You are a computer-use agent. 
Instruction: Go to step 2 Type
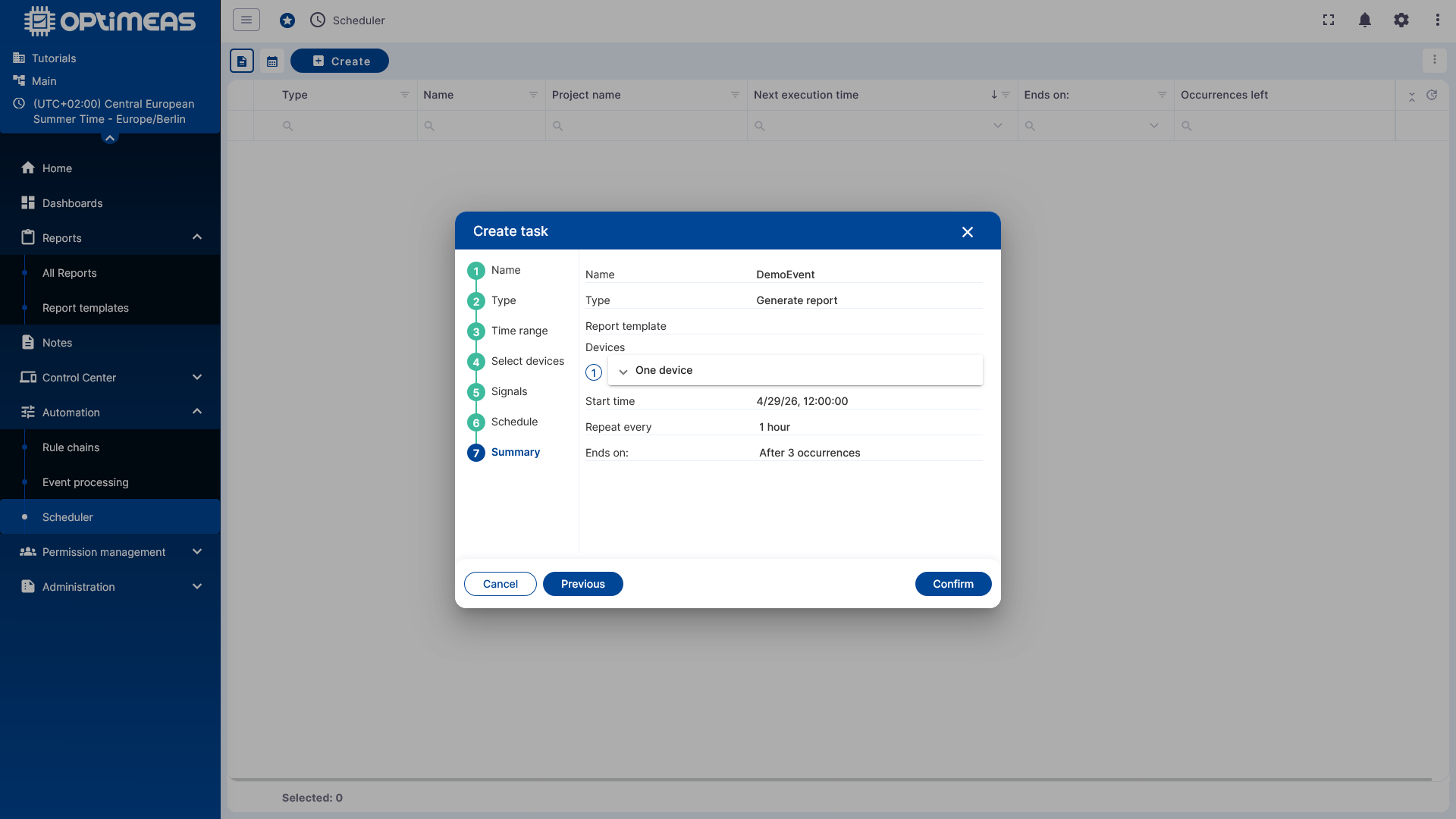click(491, 301)
